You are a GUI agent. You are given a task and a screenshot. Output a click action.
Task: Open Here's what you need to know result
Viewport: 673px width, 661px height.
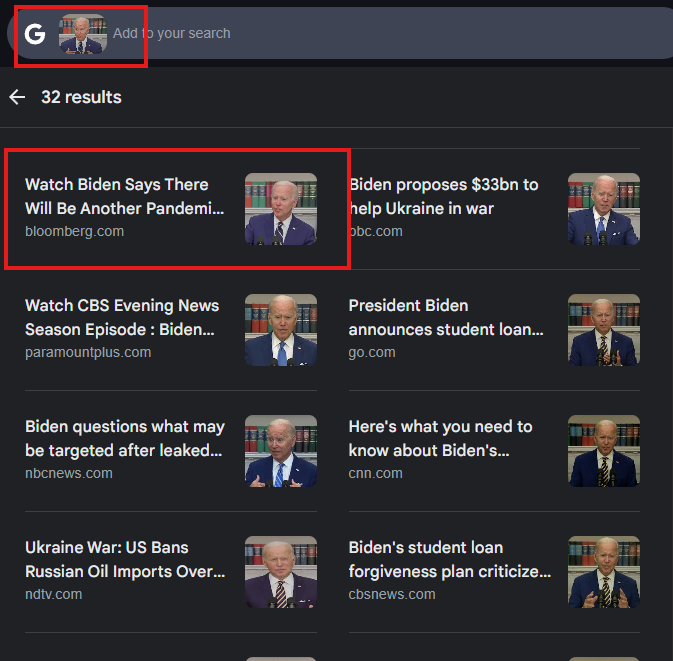click(494, 451)
